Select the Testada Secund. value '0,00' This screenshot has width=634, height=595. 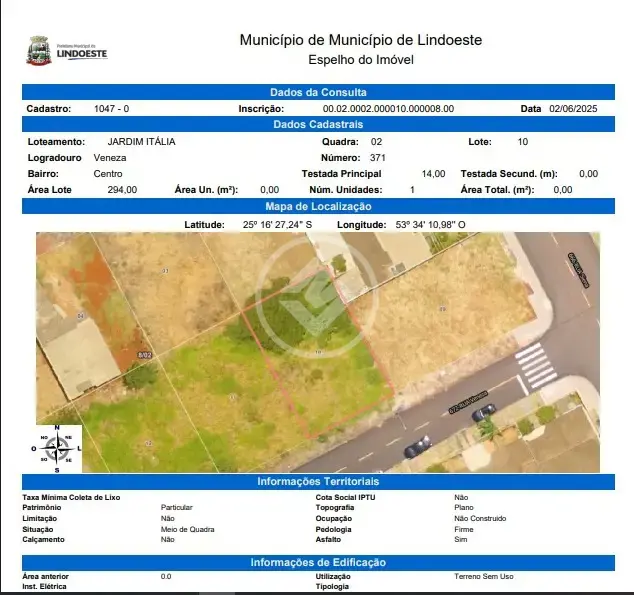tap(588, 174)
